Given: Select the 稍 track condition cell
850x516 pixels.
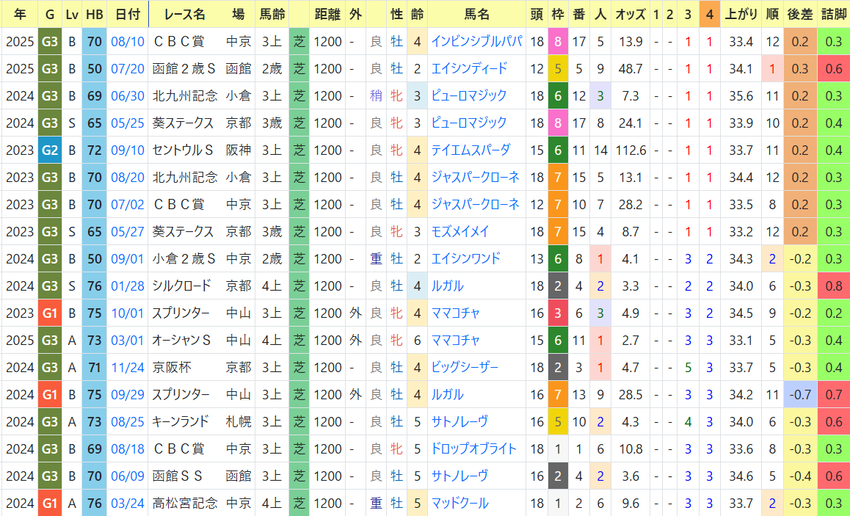Looking at the screenshot, I should (376, 96).
